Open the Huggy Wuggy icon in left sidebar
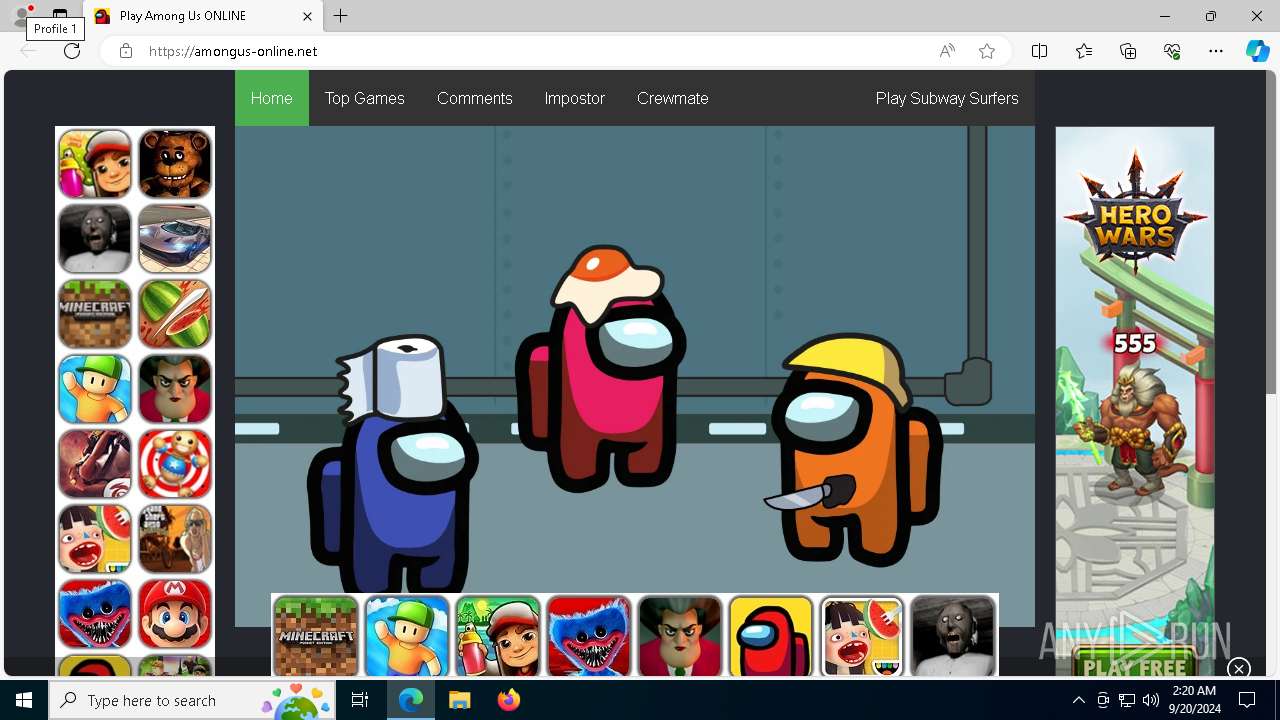Viewport: 1280px width, 720px height. [x=95, y=614]
